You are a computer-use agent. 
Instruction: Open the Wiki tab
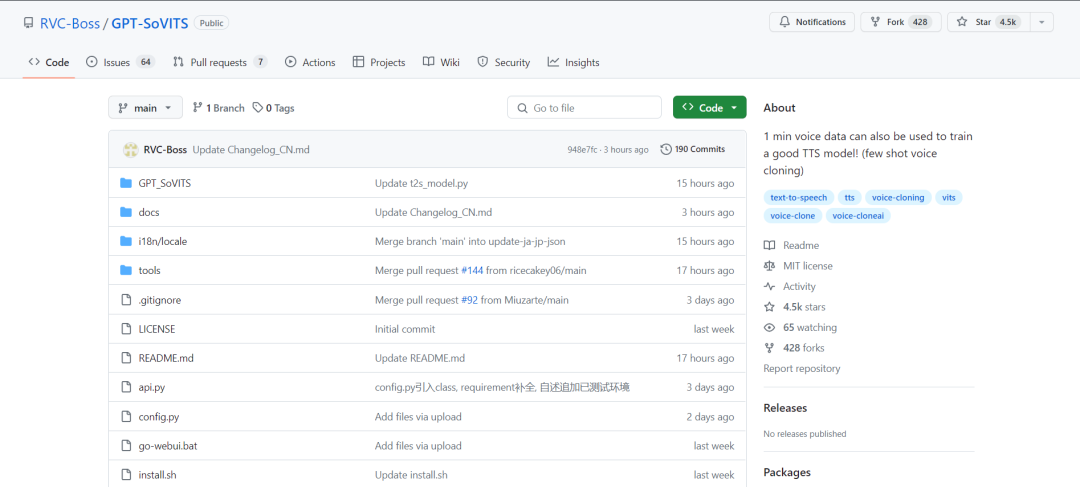click(441, 62)
